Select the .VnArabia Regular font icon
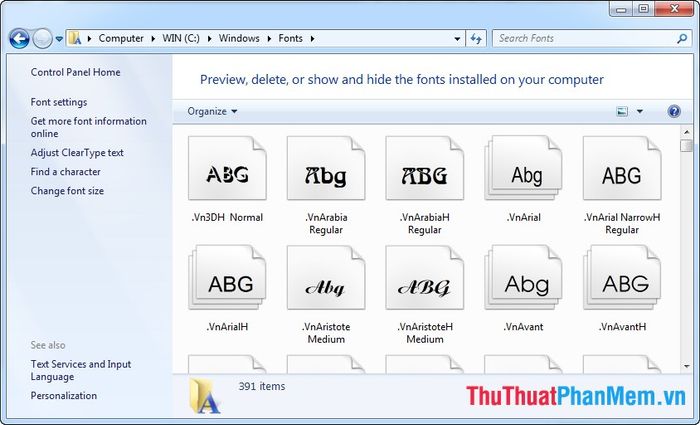The image size is (700, 425). (x=326, y=168)
